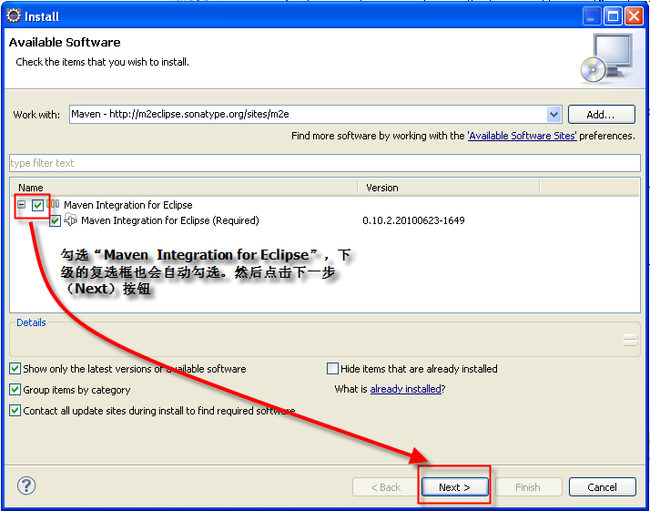
Task: Collapse the Maven Integration for Eclipse tree node
Action: (22, 205)
